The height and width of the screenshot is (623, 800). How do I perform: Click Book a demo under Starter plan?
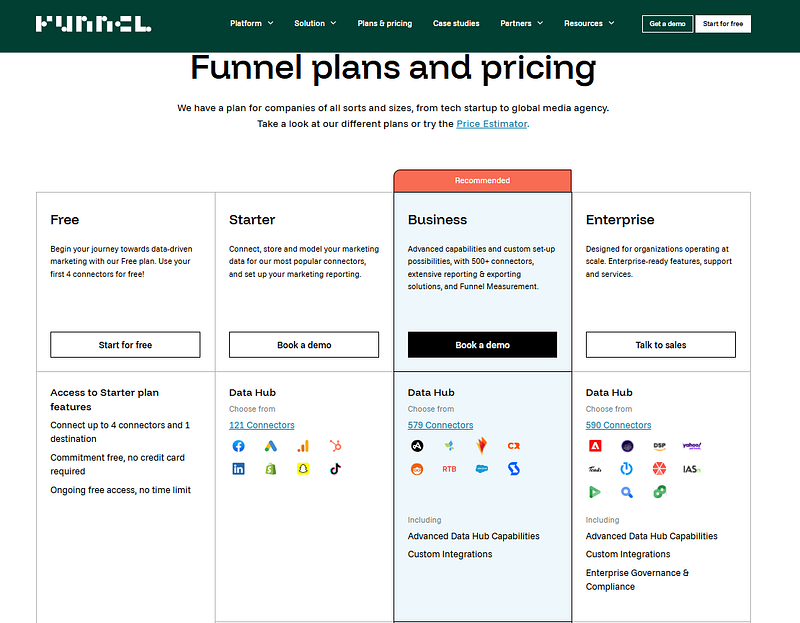coord(304,345)
